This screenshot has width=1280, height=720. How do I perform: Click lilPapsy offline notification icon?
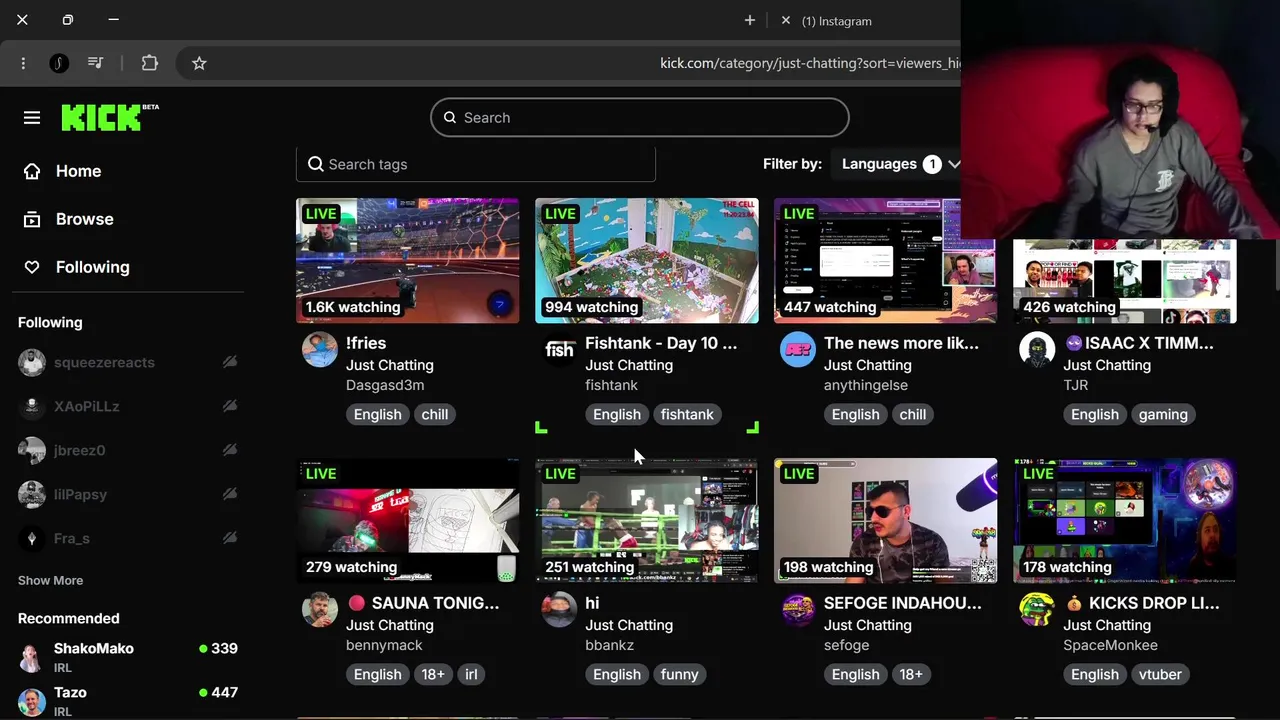(x=230, y=494)
